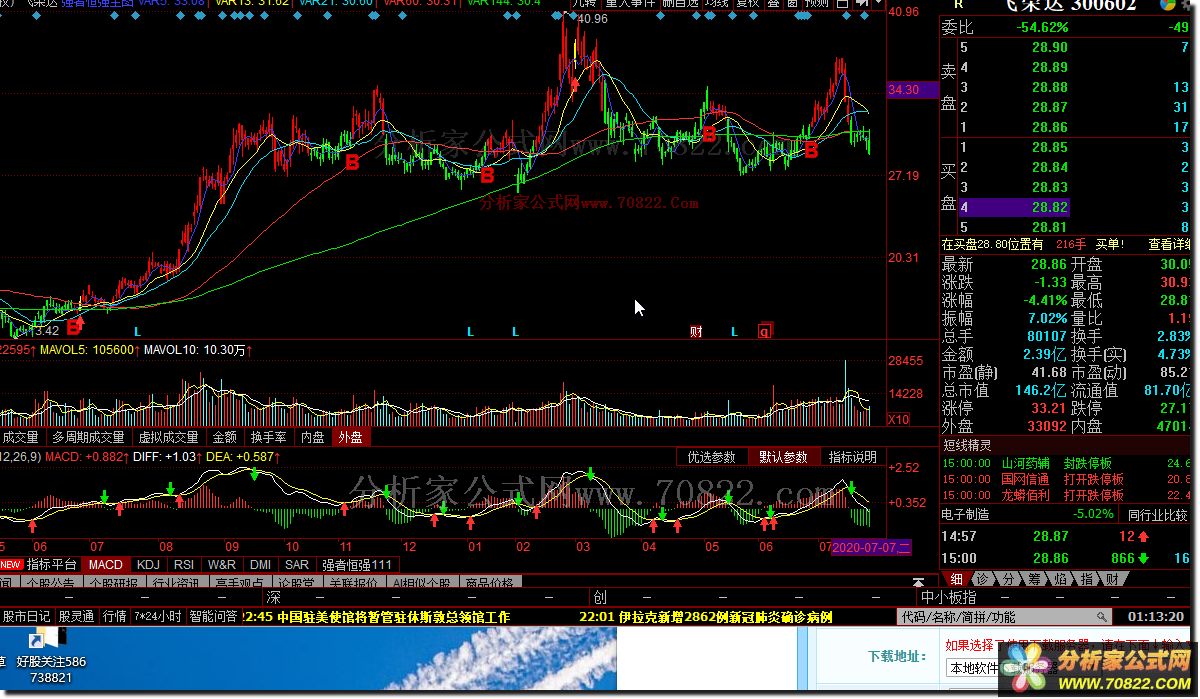The image size is (1200, 699).
Task: Select the 多周期成交量 tab
Action: [88, 437]
